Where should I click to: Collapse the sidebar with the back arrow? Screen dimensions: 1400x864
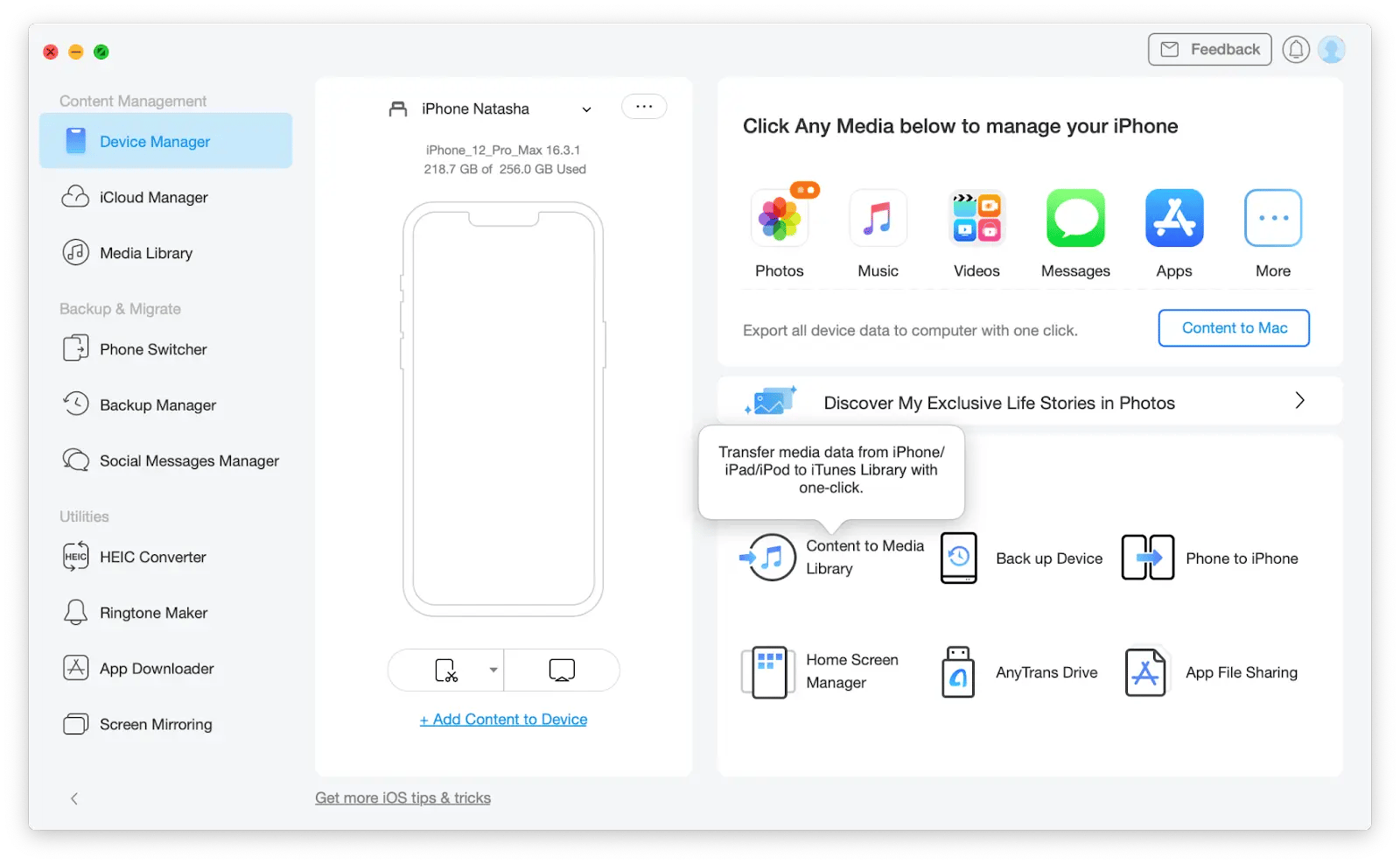click(x=74, y=798)
